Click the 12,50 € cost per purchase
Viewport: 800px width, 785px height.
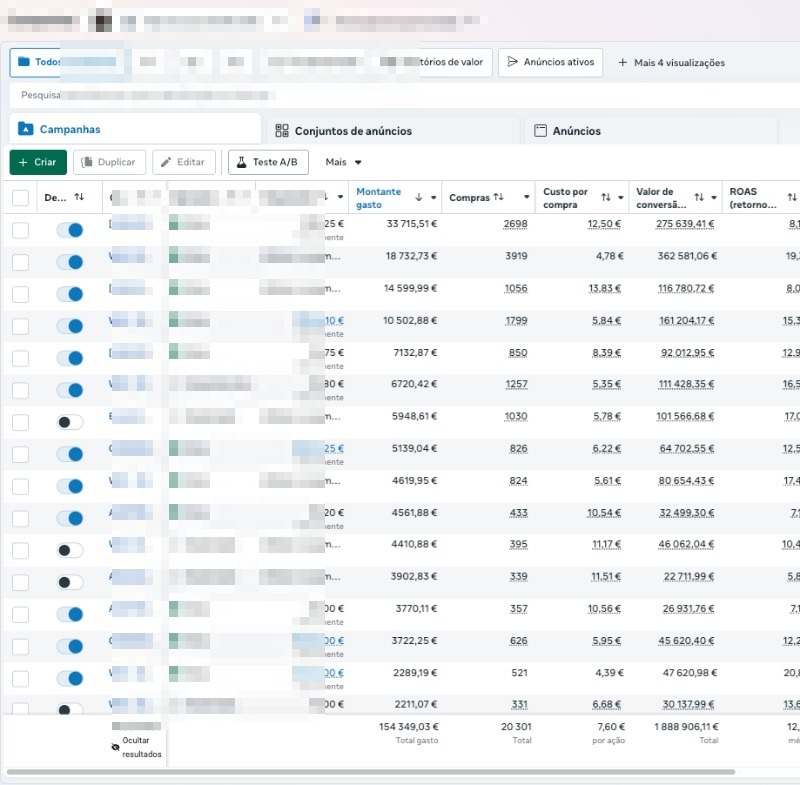604,224
